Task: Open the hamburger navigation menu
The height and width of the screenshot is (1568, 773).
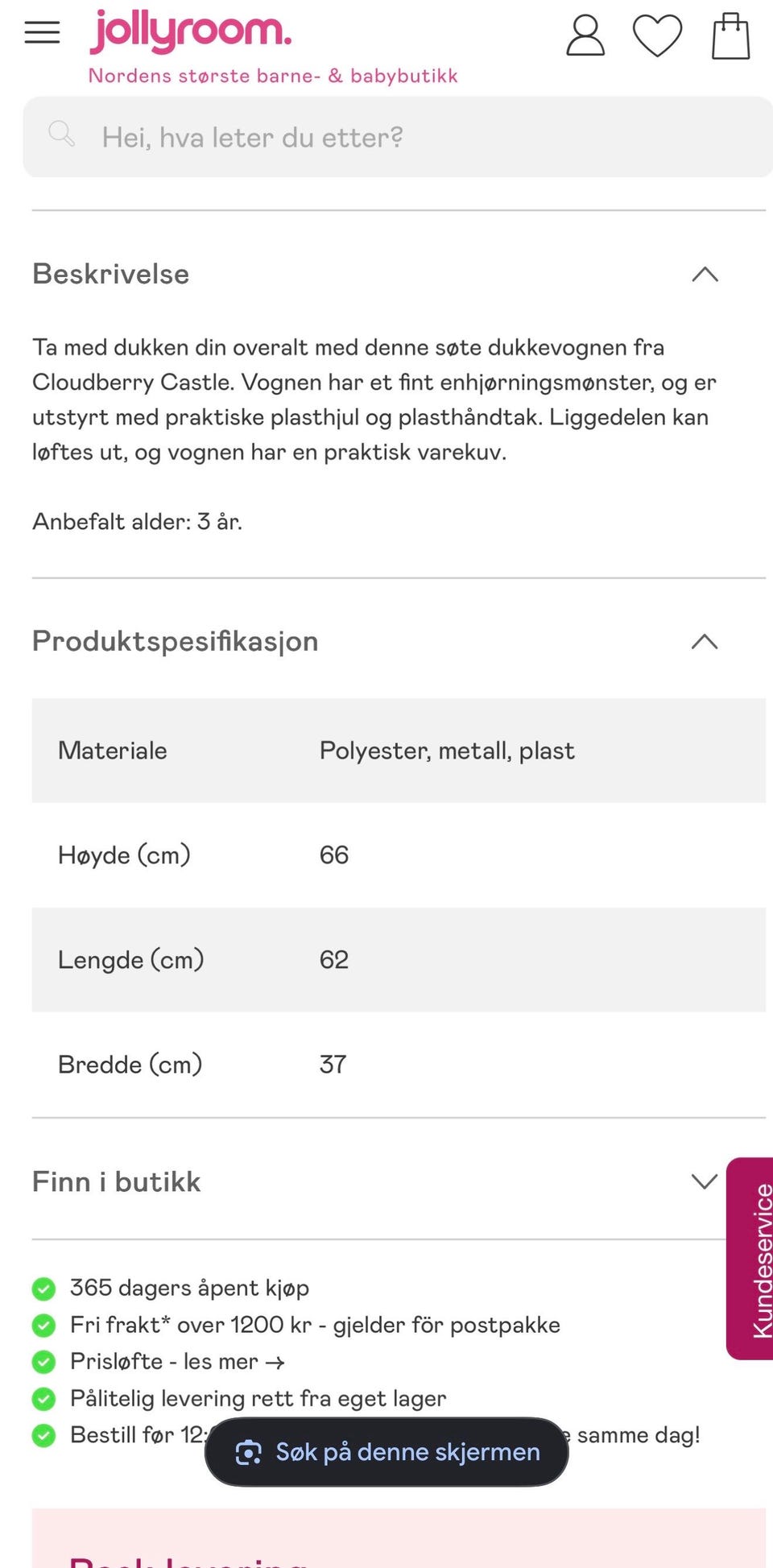Action: coord(42,33)
